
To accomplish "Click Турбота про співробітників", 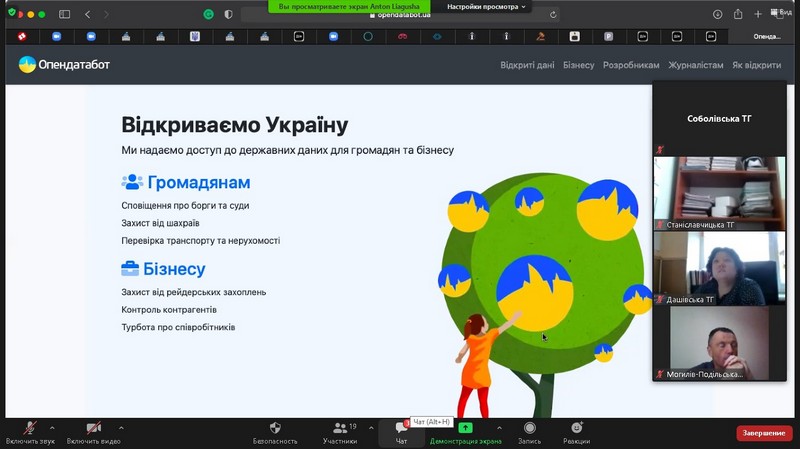I will [x=178, y=327].
